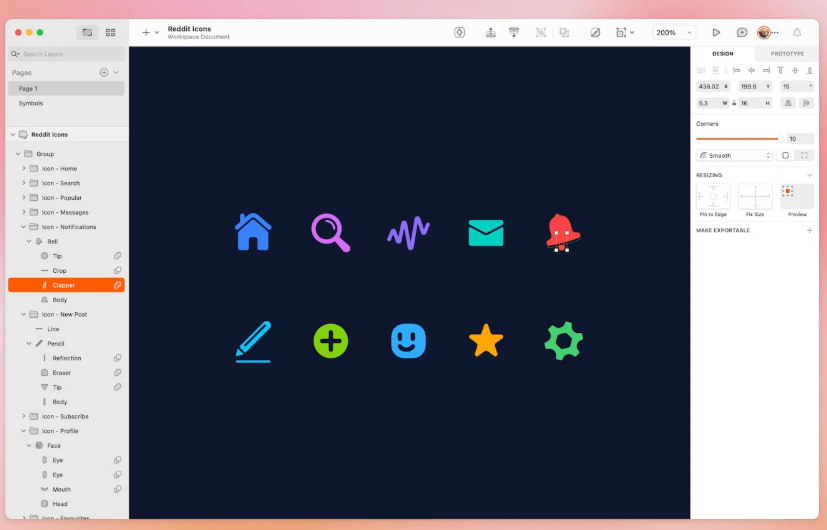Flip layer vertically in inspector
The width and height of the screenshot is (827, 530).
click(x=806, y=103)
